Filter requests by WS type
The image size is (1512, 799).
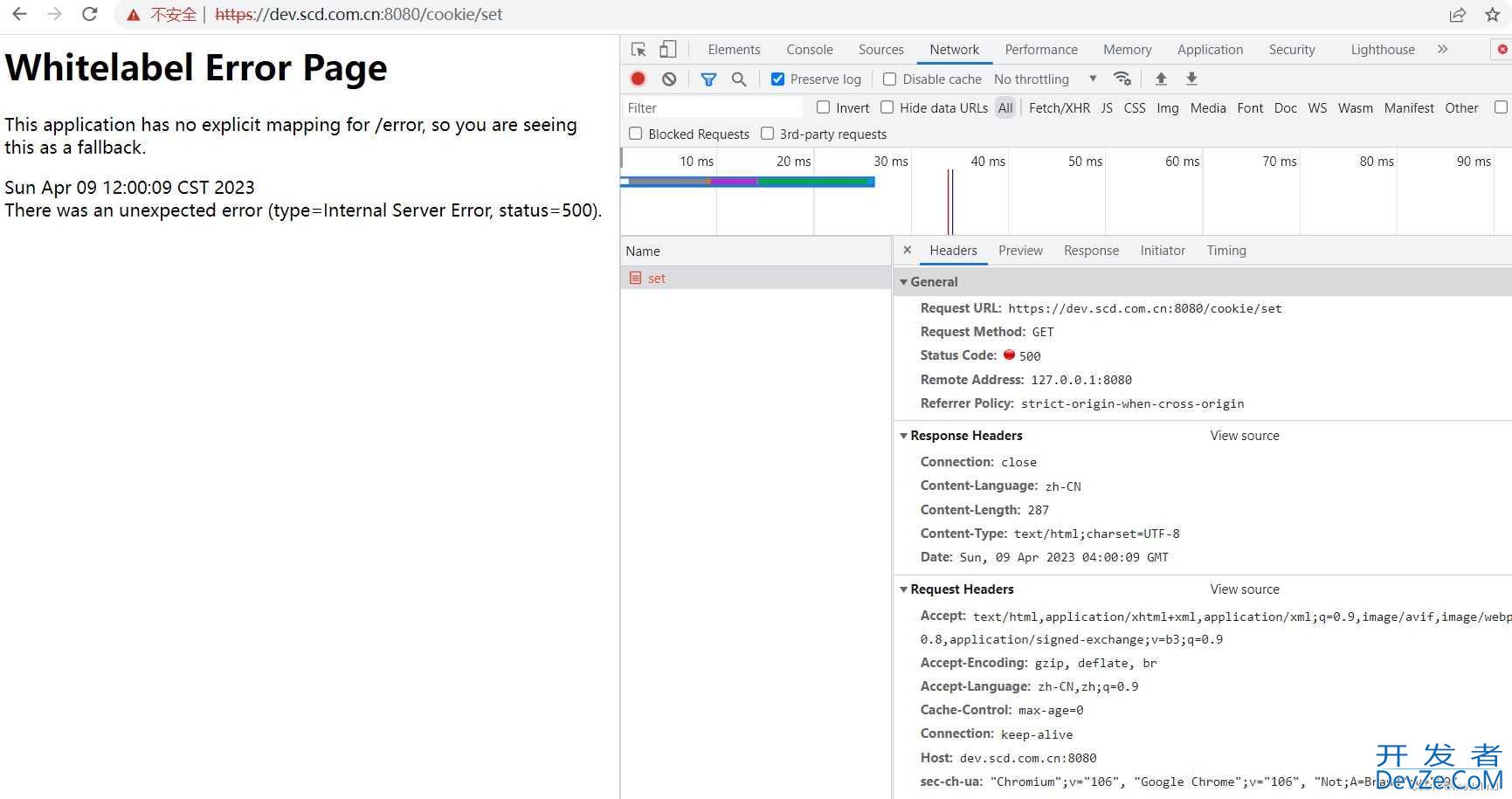(1317, 107)
